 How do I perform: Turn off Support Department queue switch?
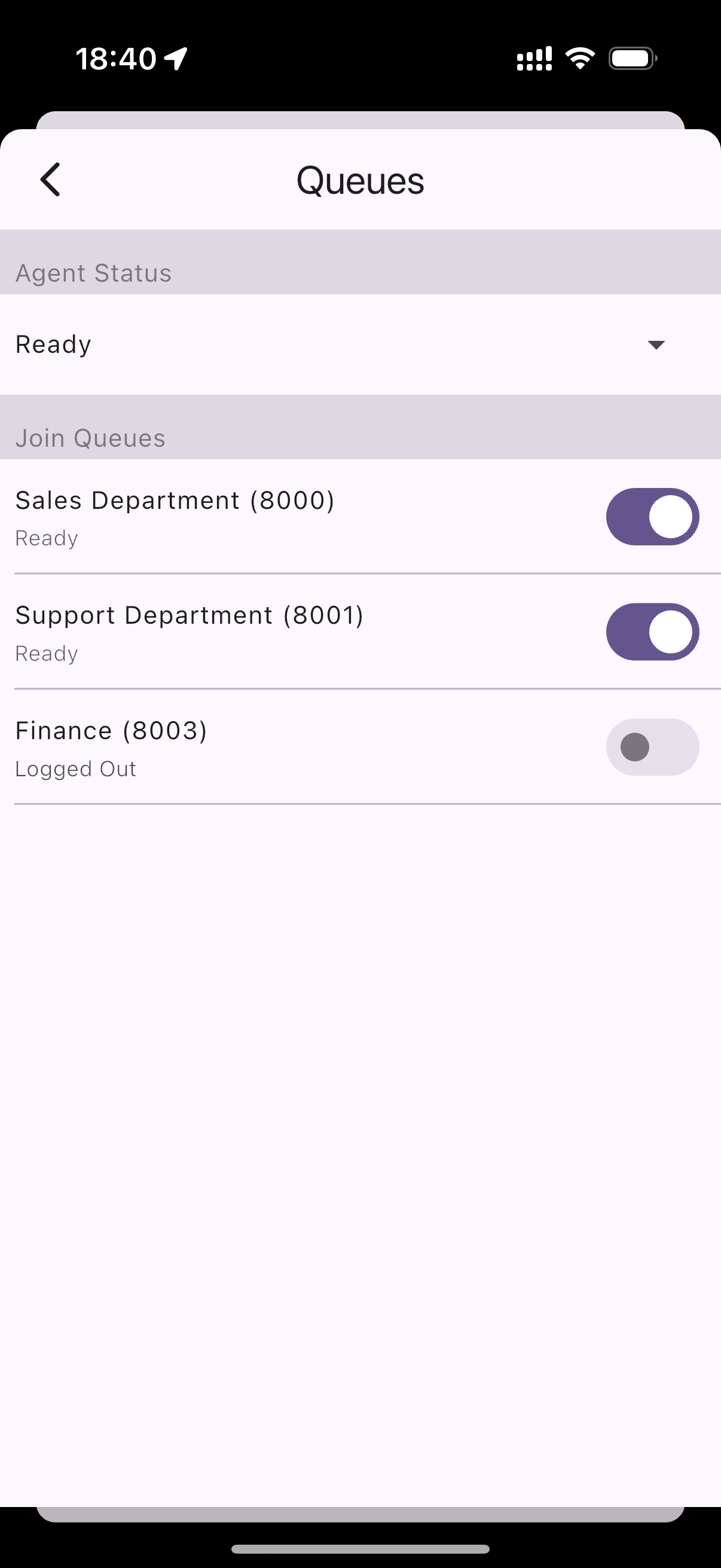click(x=652, y=632)
